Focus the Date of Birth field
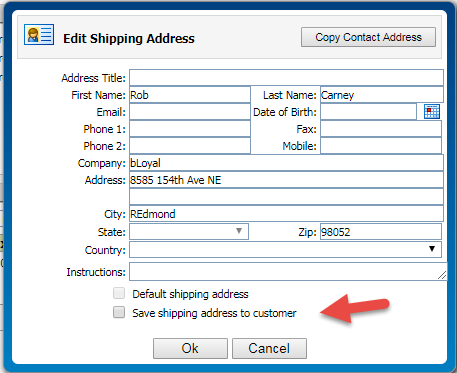The width and height of the screenshot is (457, 373). [368, 112]
